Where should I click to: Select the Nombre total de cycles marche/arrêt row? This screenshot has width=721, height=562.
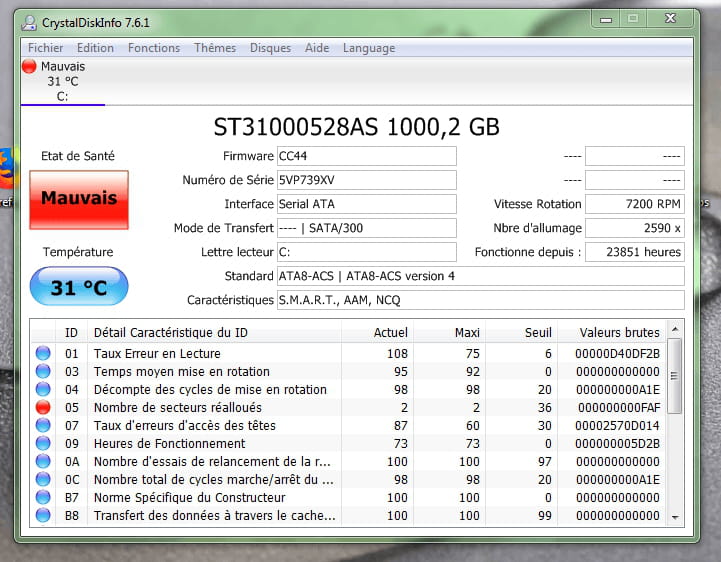[x=349, y=479]
